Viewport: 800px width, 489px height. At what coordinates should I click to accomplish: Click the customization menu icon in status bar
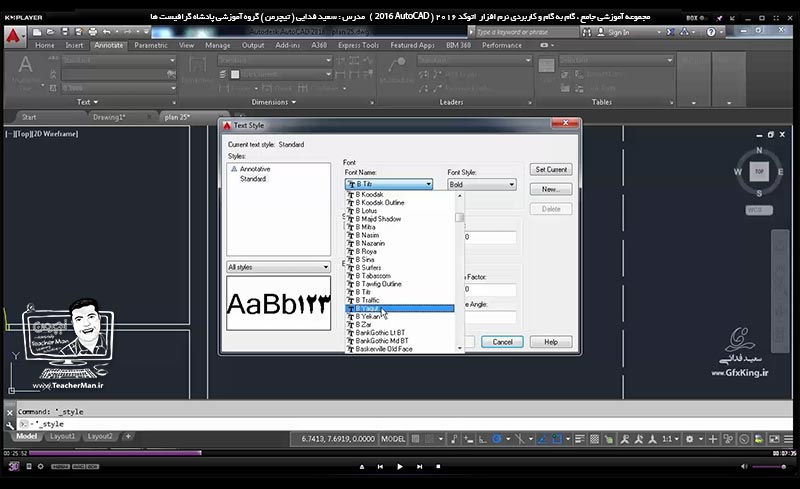789,438
